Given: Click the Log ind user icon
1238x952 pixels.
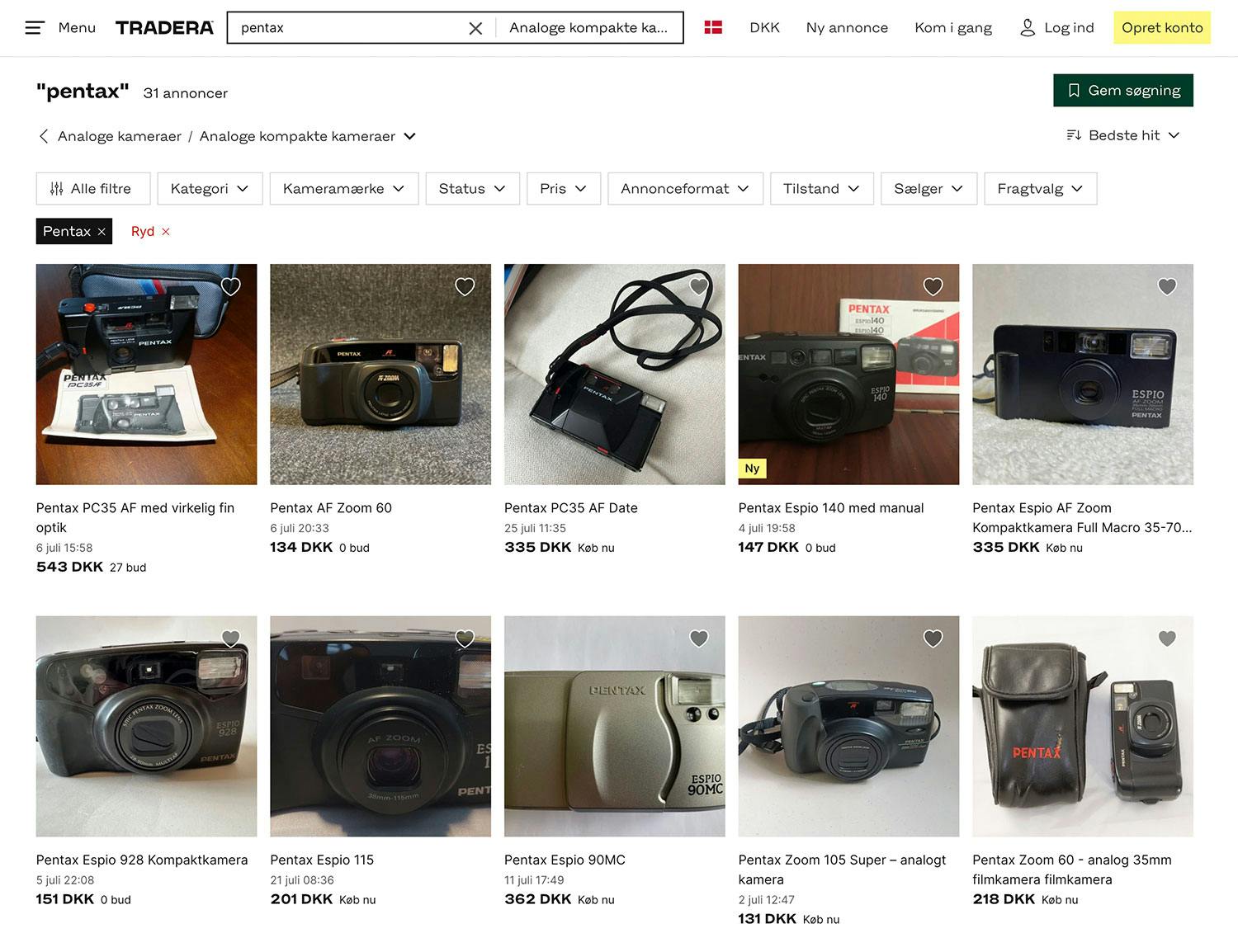Looking at the screenshot, I should pyautogui.click(x=1028, y=27).
